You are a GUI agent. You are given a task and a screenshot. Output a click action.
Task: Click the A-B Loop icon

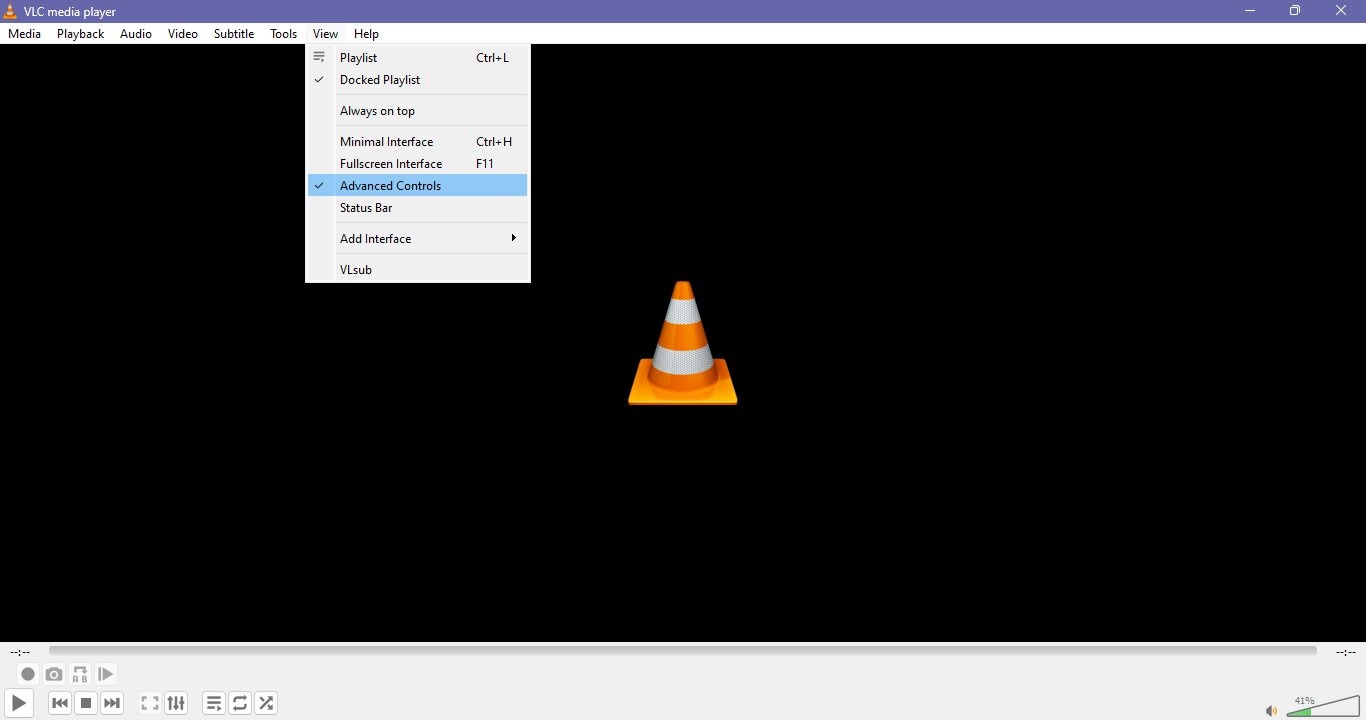[79, 674]
